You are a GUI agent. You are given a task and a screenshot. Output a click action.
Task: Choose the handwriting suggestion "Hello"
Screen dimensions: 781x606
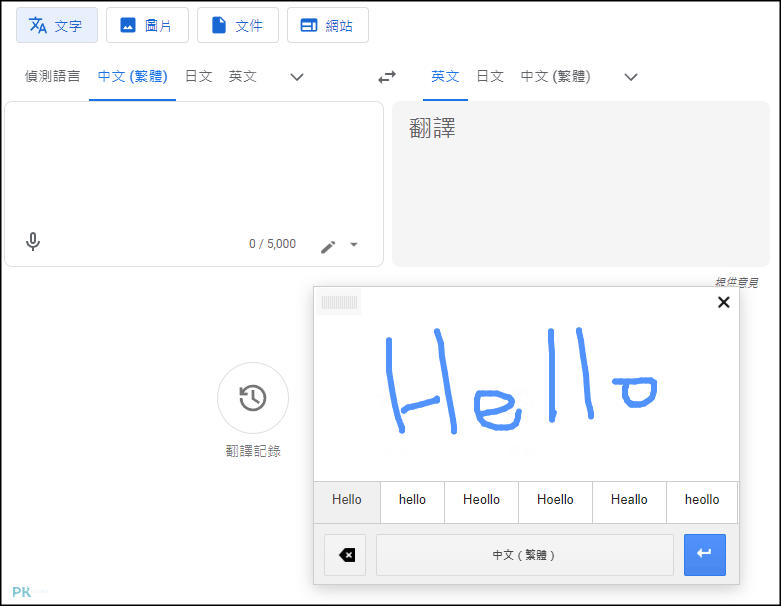click(x=347, y=500)
